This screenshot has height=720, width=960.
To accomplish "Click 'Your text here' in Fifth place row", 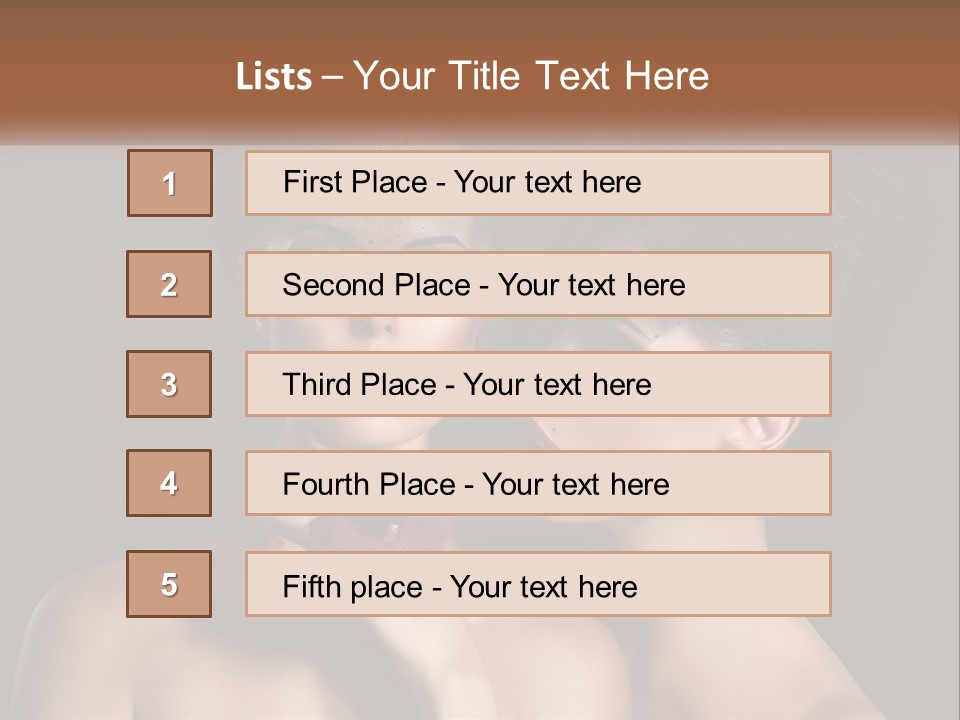I will pyautogui.click(x=544, y=587).
